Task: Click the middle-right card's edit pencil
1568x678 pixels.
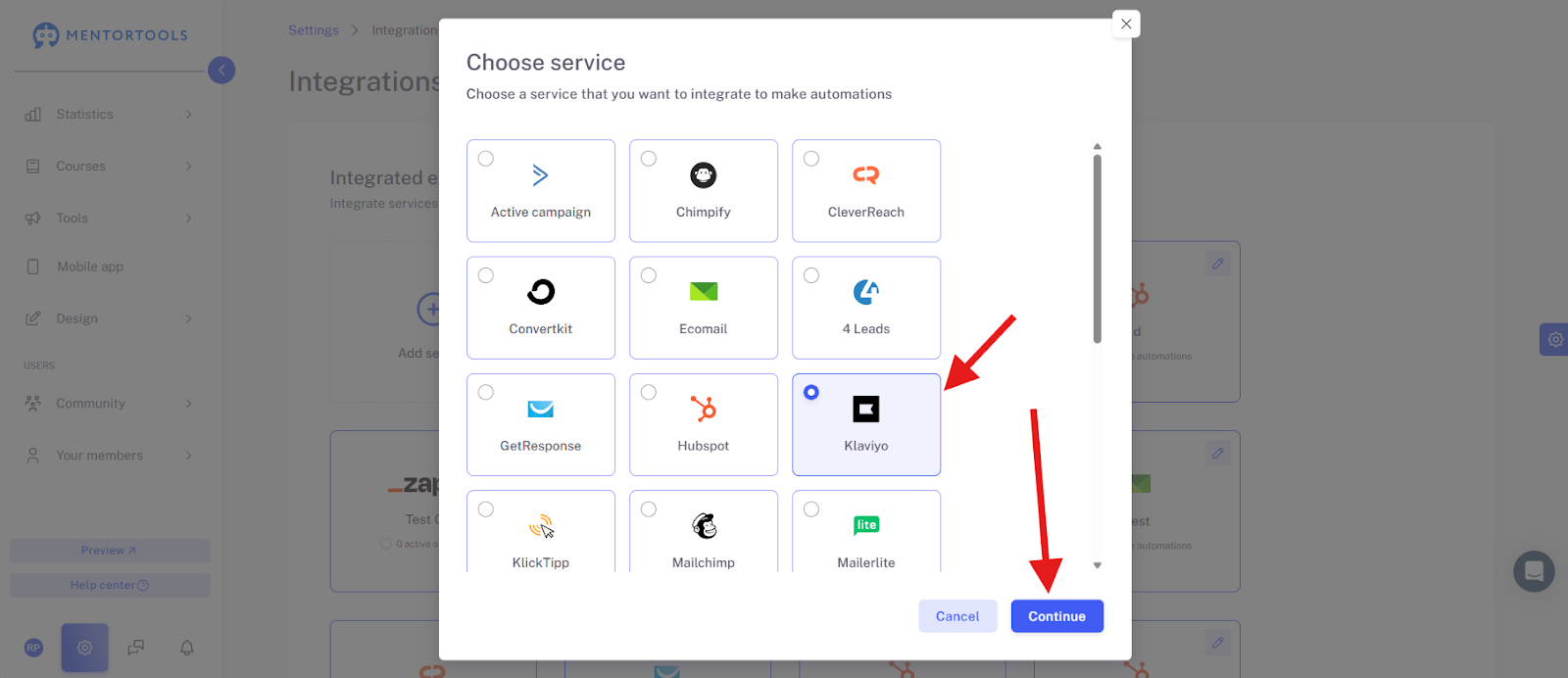Action: [x=1217, y=454]
